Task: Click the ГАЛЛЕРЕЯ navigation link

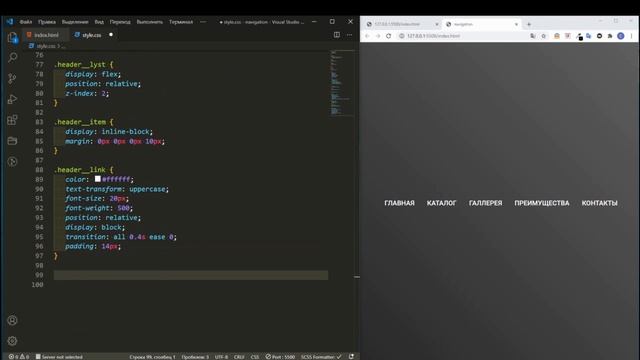Action: click(485, 203)
